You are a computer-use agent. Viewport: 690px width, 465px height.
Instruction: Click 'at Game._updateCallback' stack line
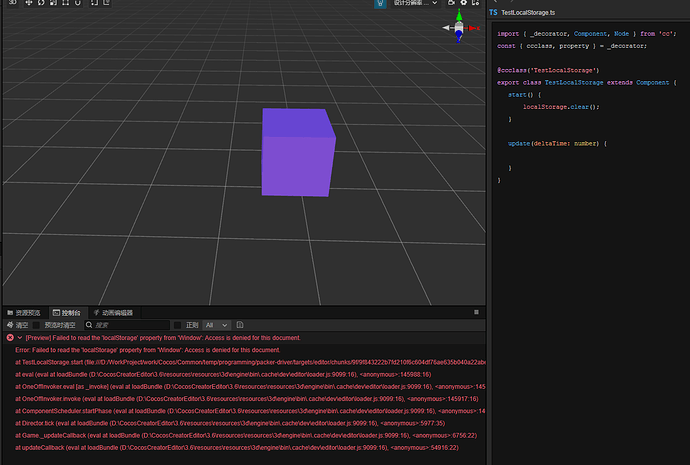[246, 436]
